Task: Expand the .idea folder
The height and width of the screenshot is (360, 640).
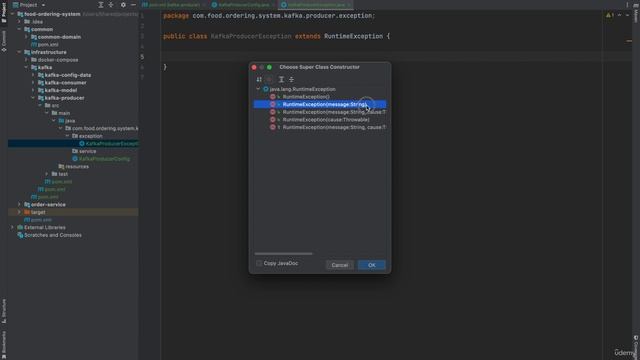Action: click(x=19, y=22)
